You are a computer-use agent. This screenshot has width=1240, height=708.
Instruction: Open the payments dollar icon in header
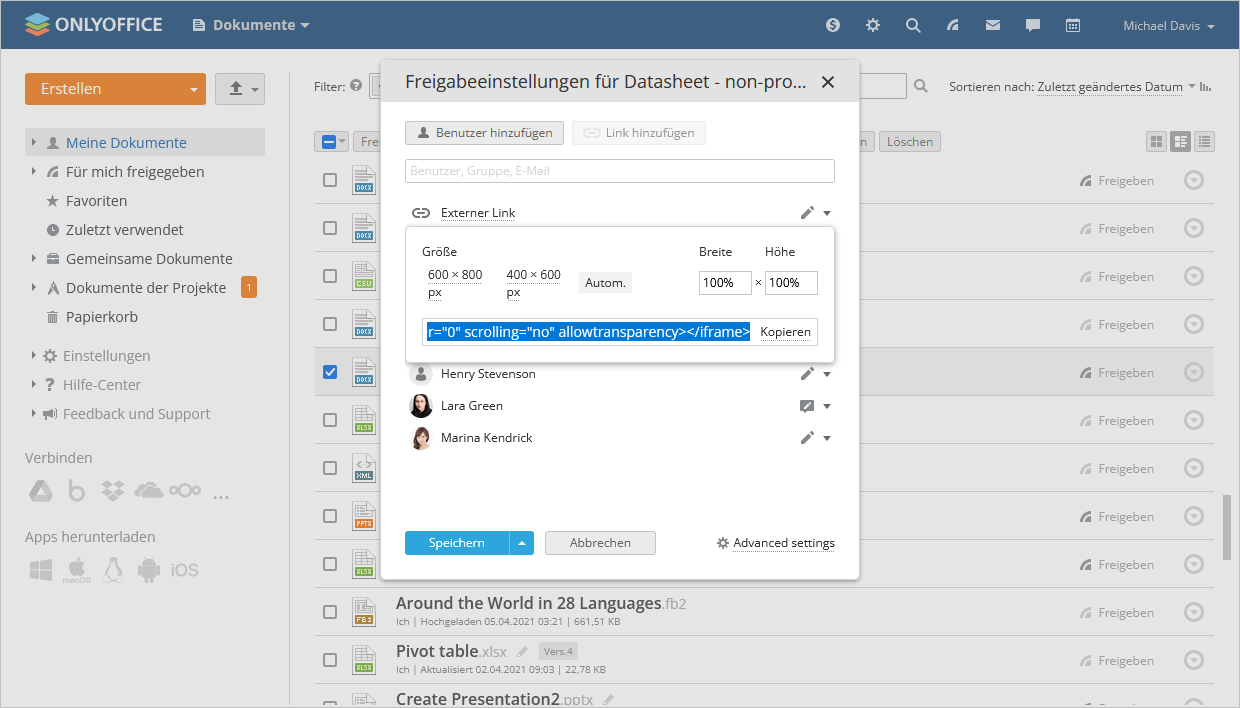point(833,26)
